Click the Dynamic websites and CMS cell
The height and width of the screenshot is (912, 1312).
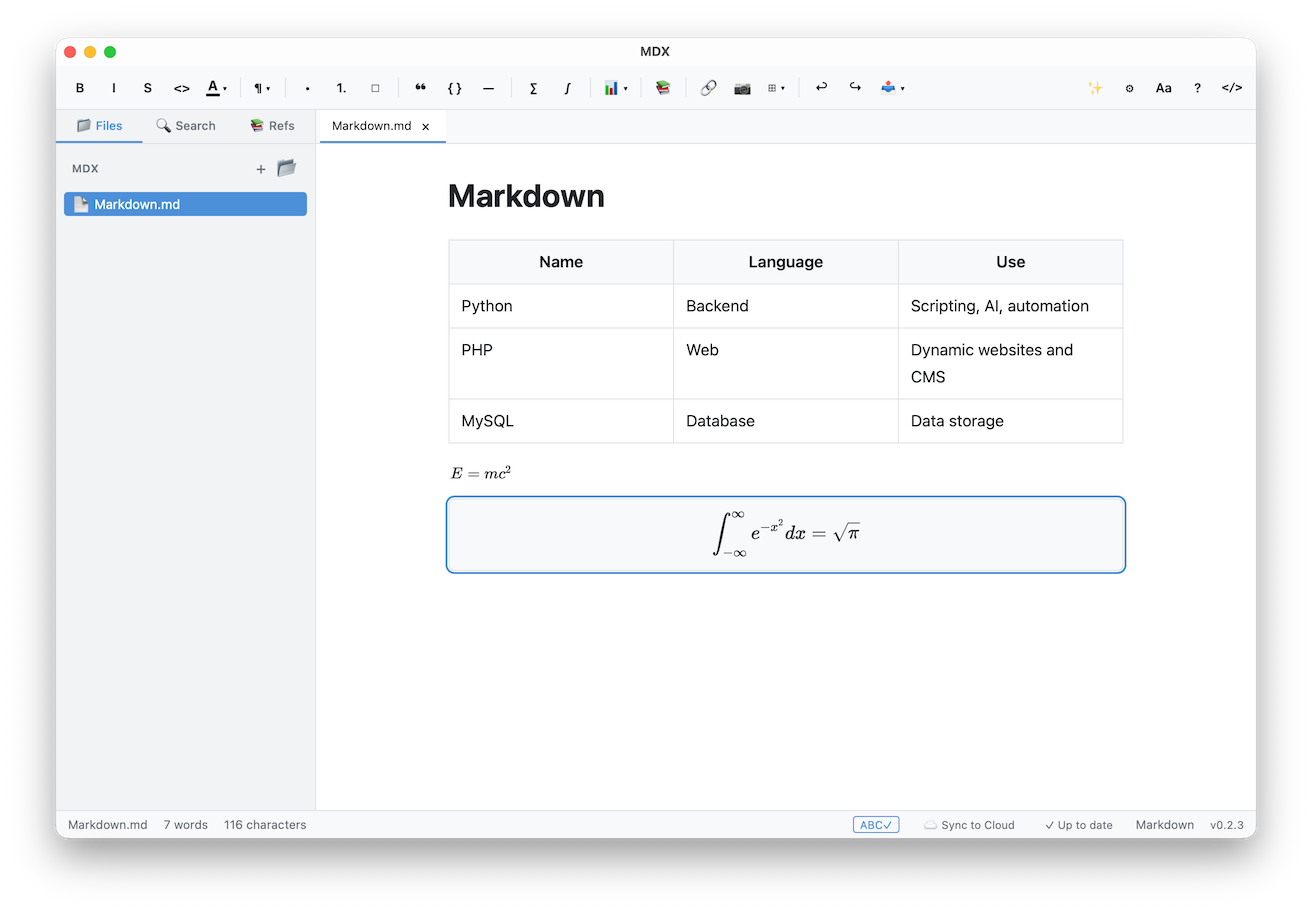pos(1011,364)
